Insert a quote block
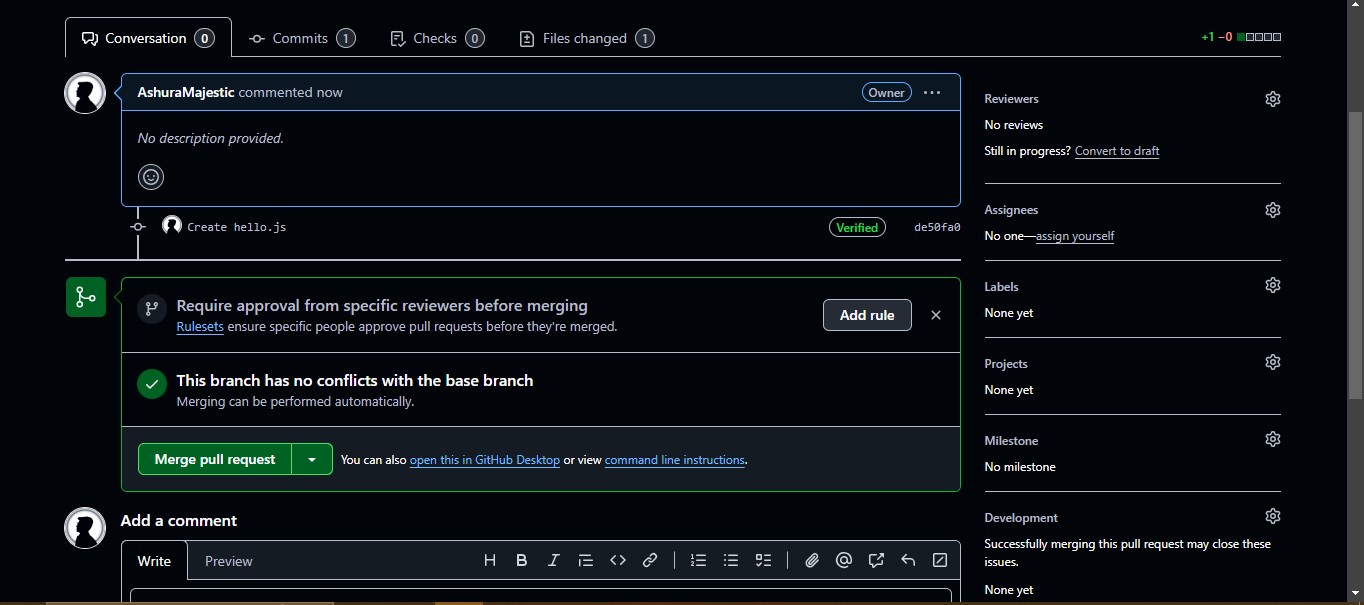 (x=586, y=560)
